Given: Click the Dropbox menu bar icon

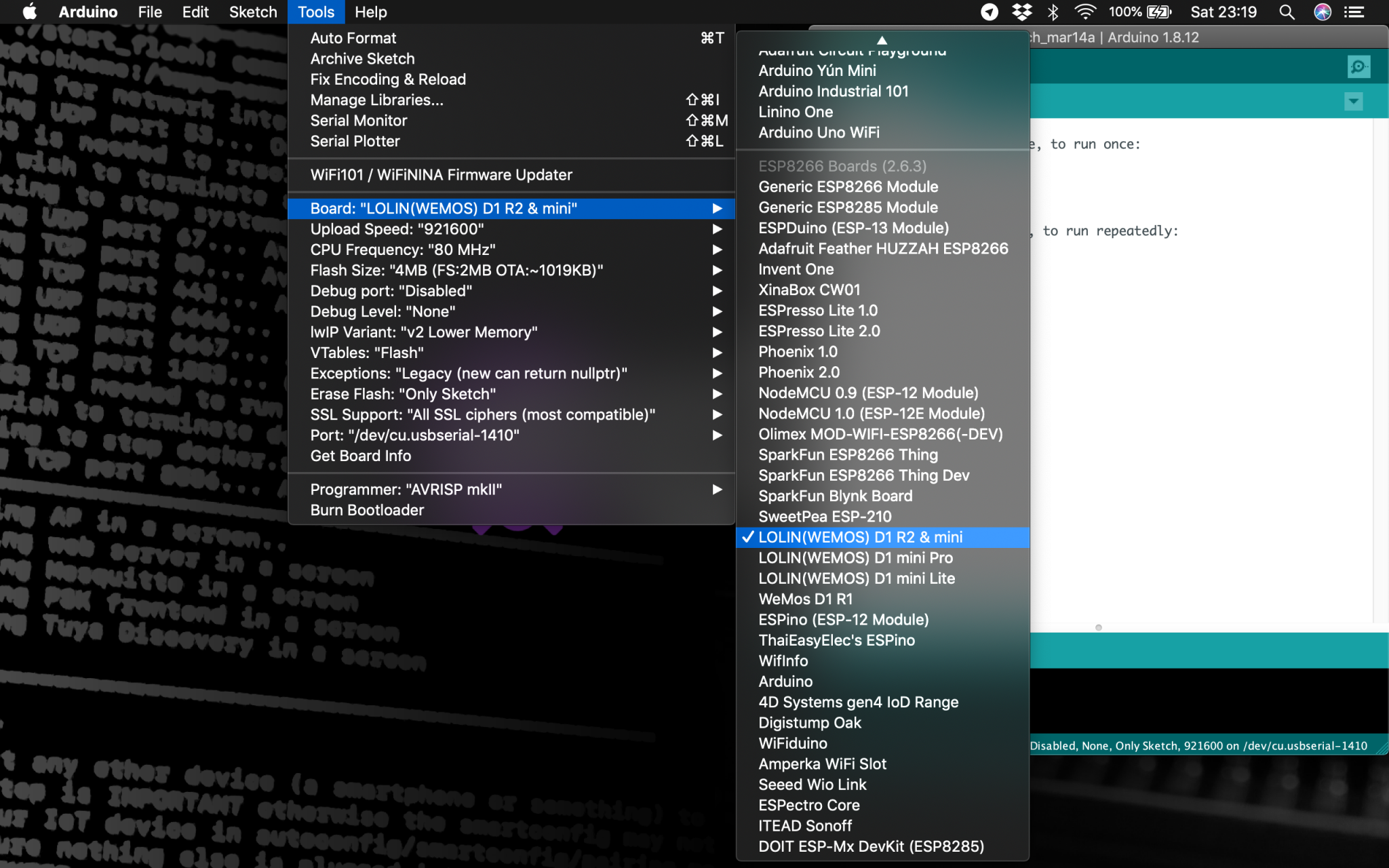Looking at the screenshot, I should tap(1021, 12).
